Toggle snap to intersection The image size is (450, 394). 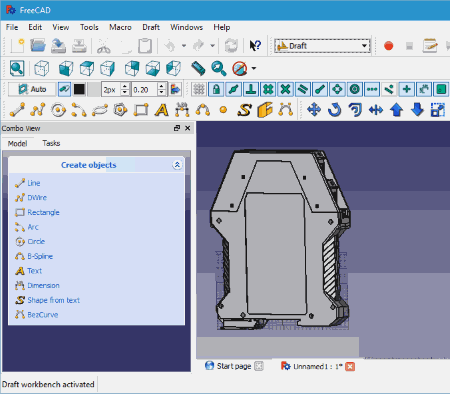[x=285, y=89]
